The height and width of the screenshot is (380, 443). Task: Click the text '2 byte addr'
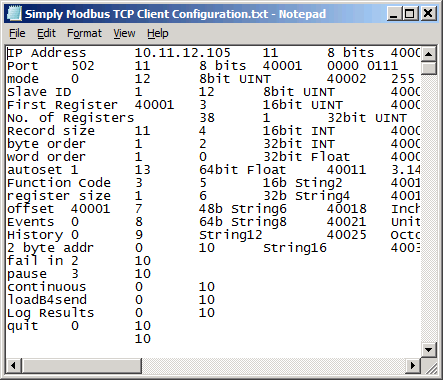[x=50, y=248]
